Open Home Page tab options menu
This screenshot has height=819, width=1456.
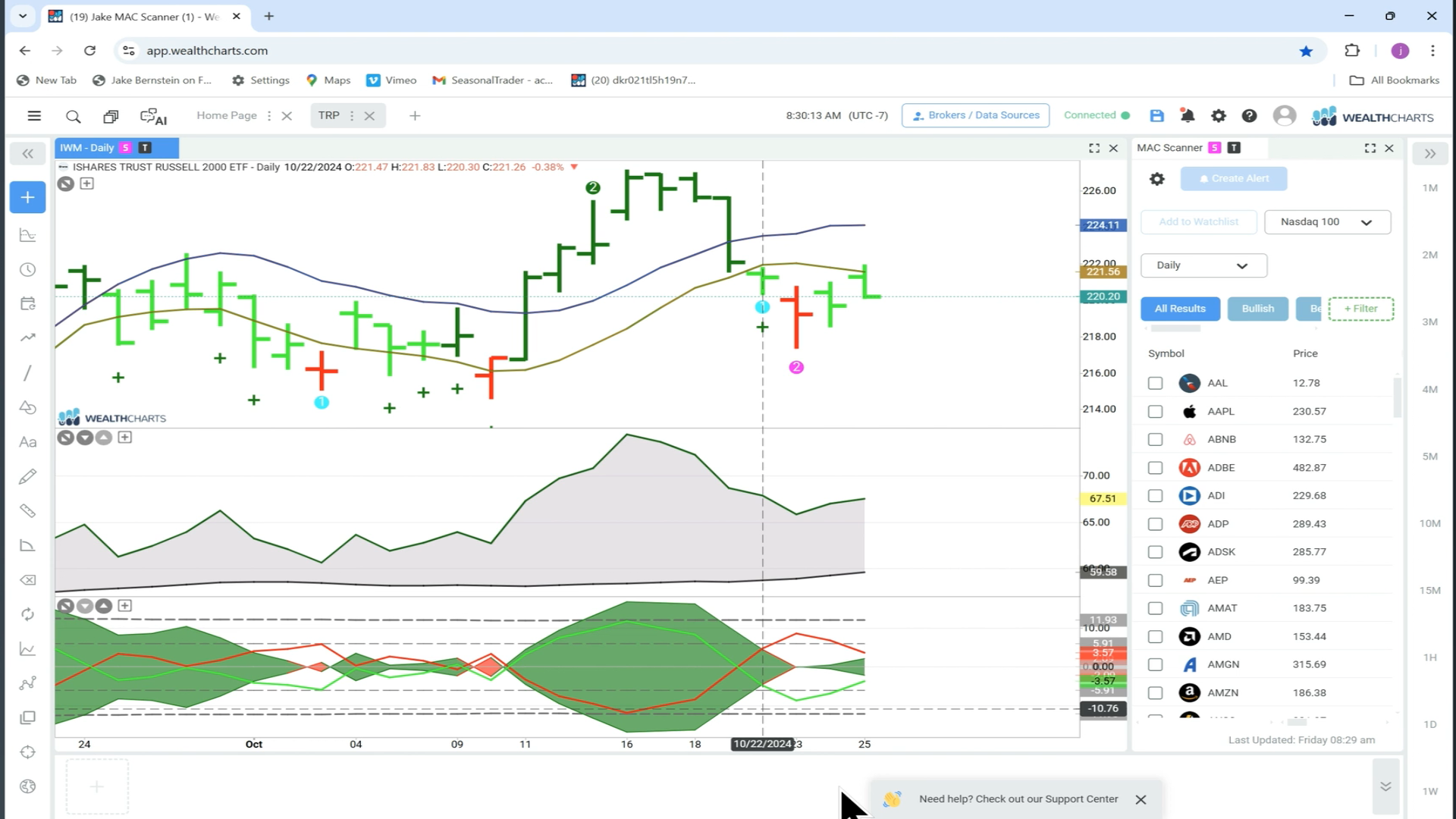tap(269, 116)
